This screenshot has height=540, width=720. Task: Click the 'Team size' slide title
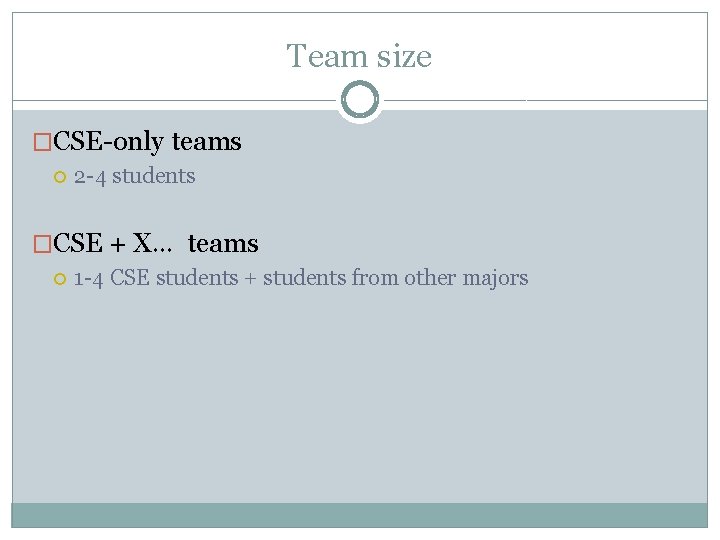tap(359, 56)
